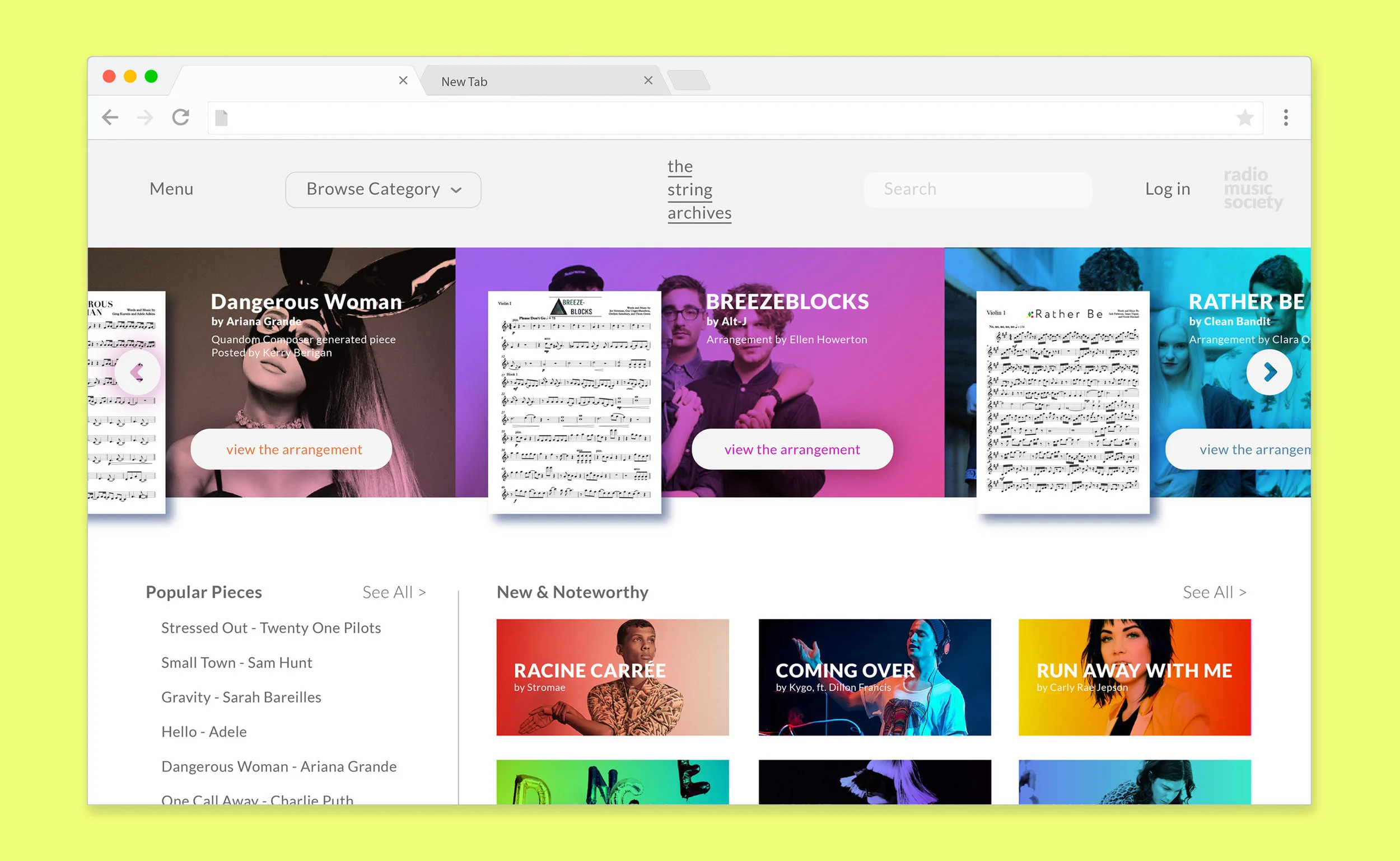1400x861 pixels.
Task: Advance carousel with right chevron
Action: coord(1268,372)
